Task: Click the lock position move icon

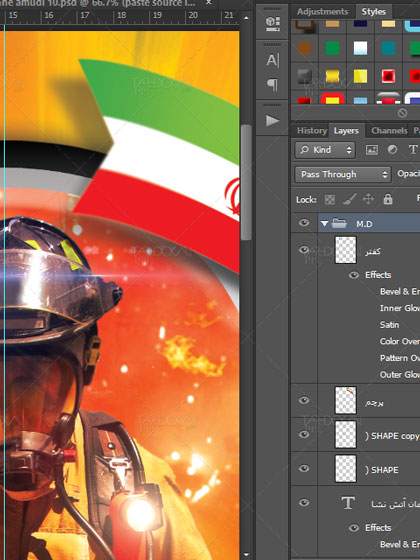Action: click(368, 199)
